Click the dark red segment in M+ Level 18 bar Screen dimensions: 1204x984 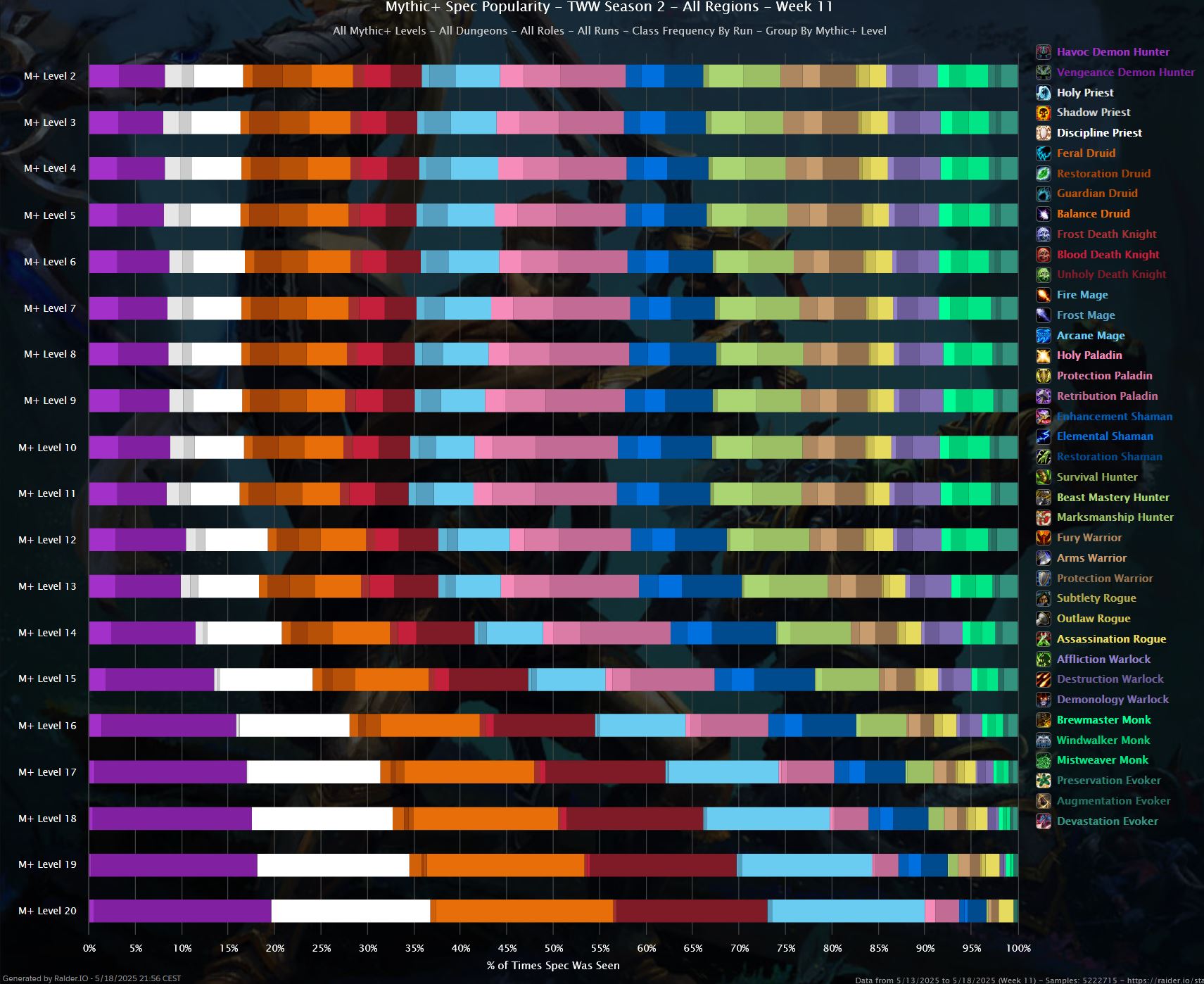(635, 819)
